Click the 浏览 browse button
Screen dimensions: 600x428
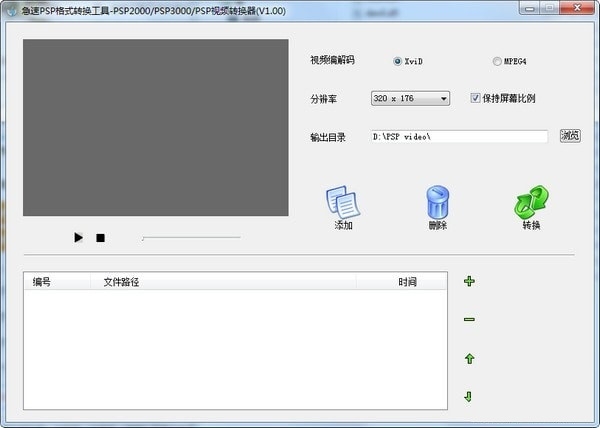(x=570, y=135)
